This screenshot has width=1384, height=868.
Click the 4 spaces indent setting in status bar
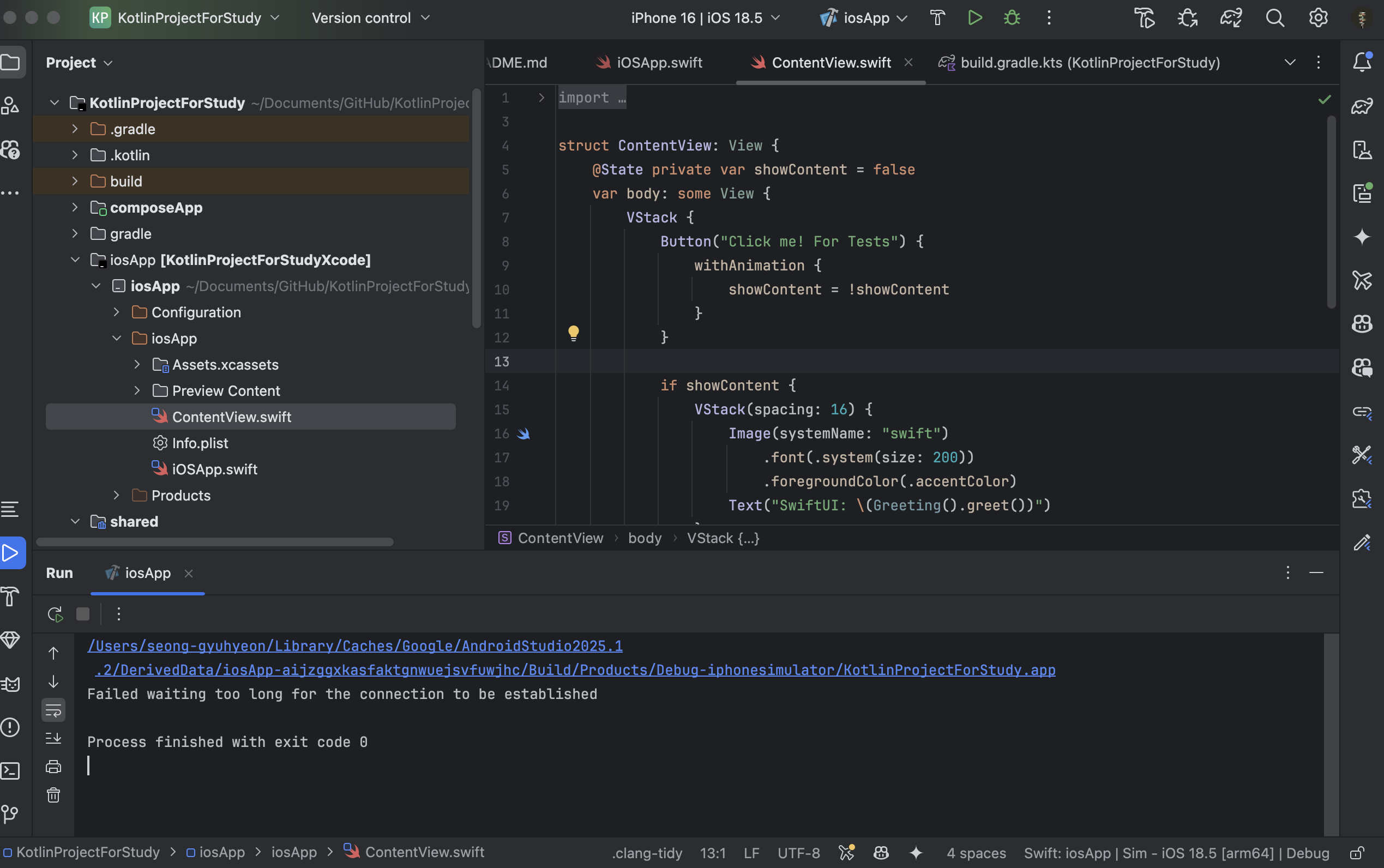point(976,853)
